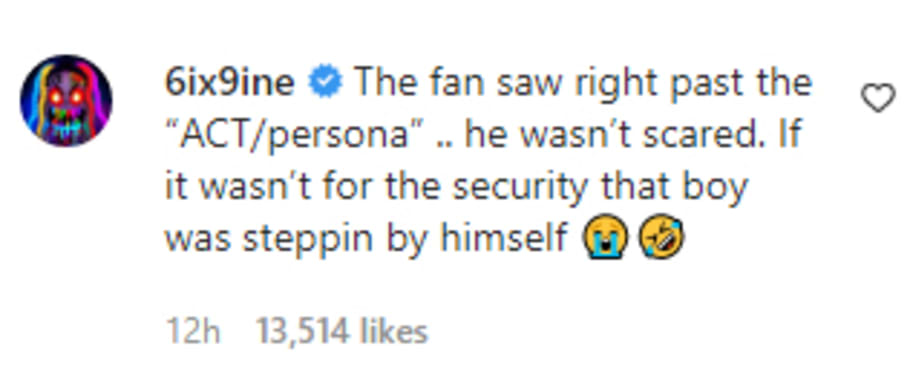Click the number 13,514 below the comment
This screenshot has width=910, height=369.
click(303, 332)
